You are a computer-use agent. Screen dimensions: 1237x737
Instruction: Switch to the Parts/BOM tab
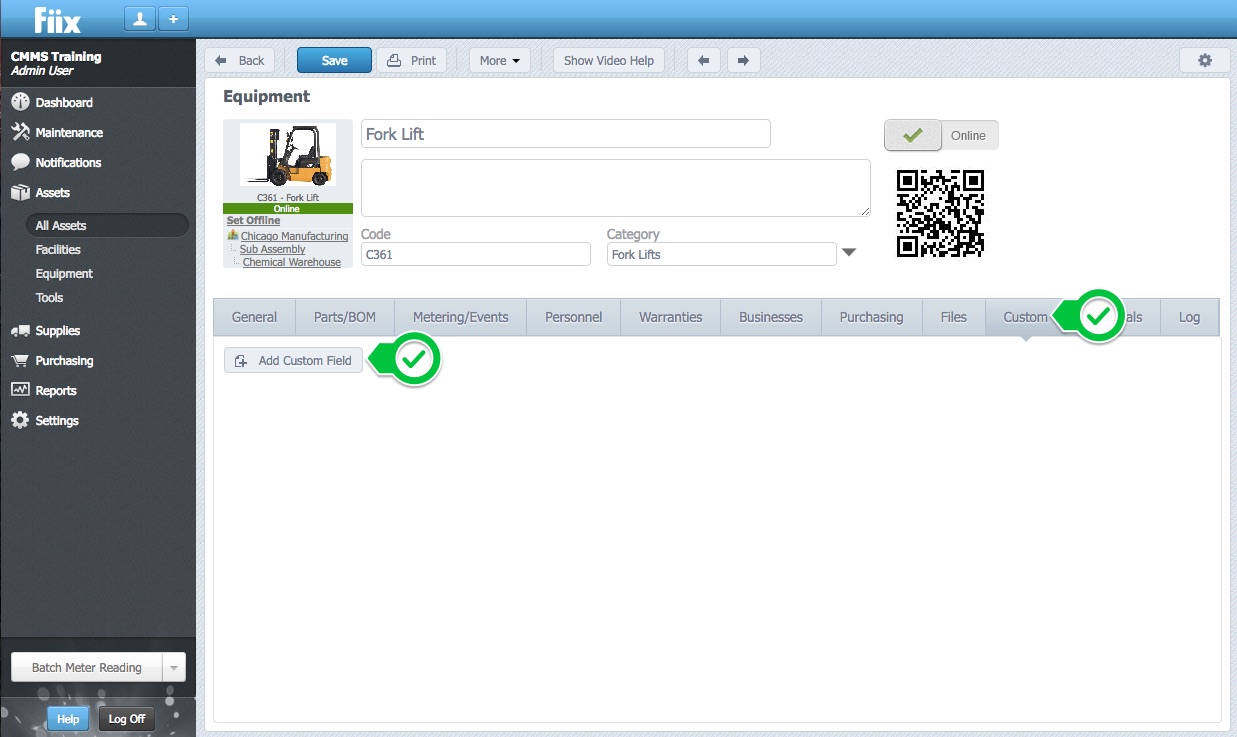[x=345, y=317]
